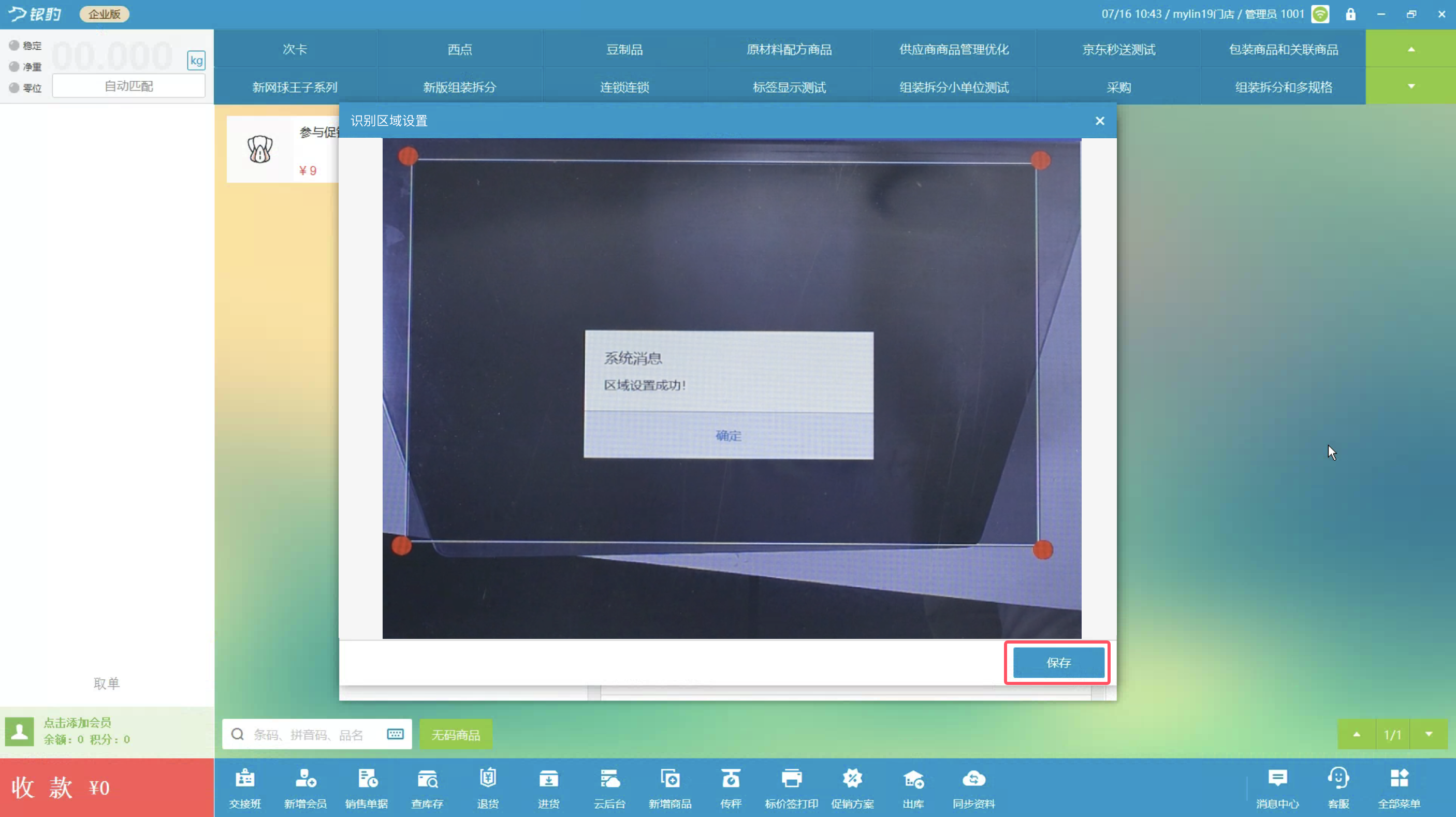Click the 1/1 page indicator
1456x817 pixels.
coord(1392,735)
